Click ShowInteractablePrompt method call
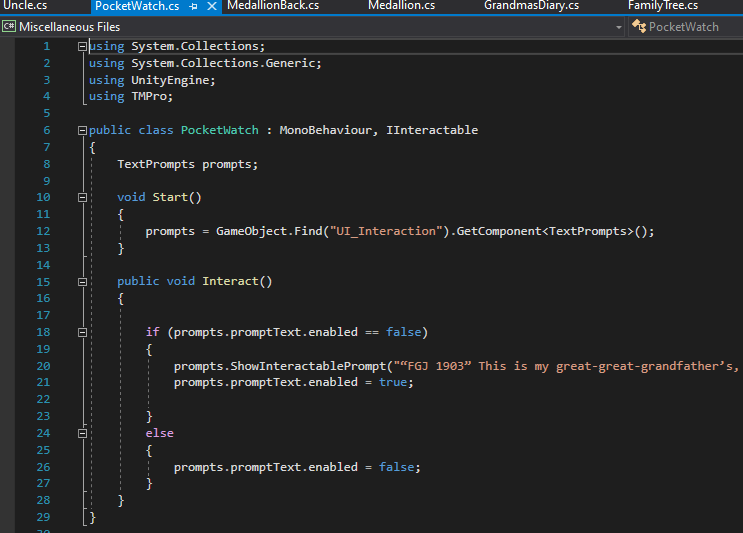 [x=308, y=366]
